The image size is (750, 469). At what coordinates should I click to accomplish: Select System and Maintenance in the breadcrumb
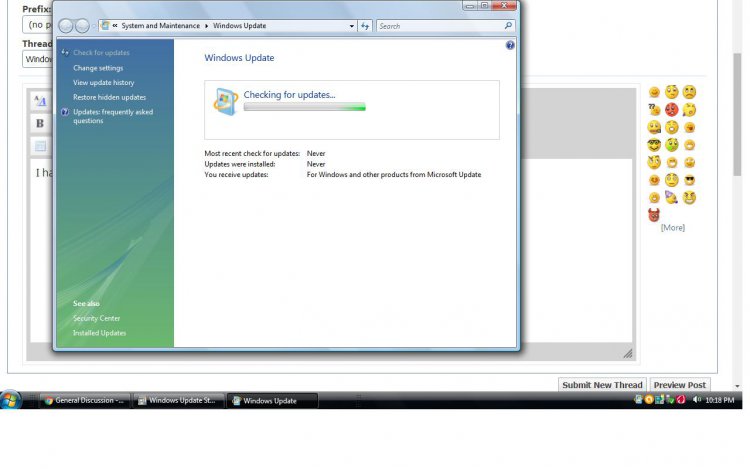[x=160, y=26]
